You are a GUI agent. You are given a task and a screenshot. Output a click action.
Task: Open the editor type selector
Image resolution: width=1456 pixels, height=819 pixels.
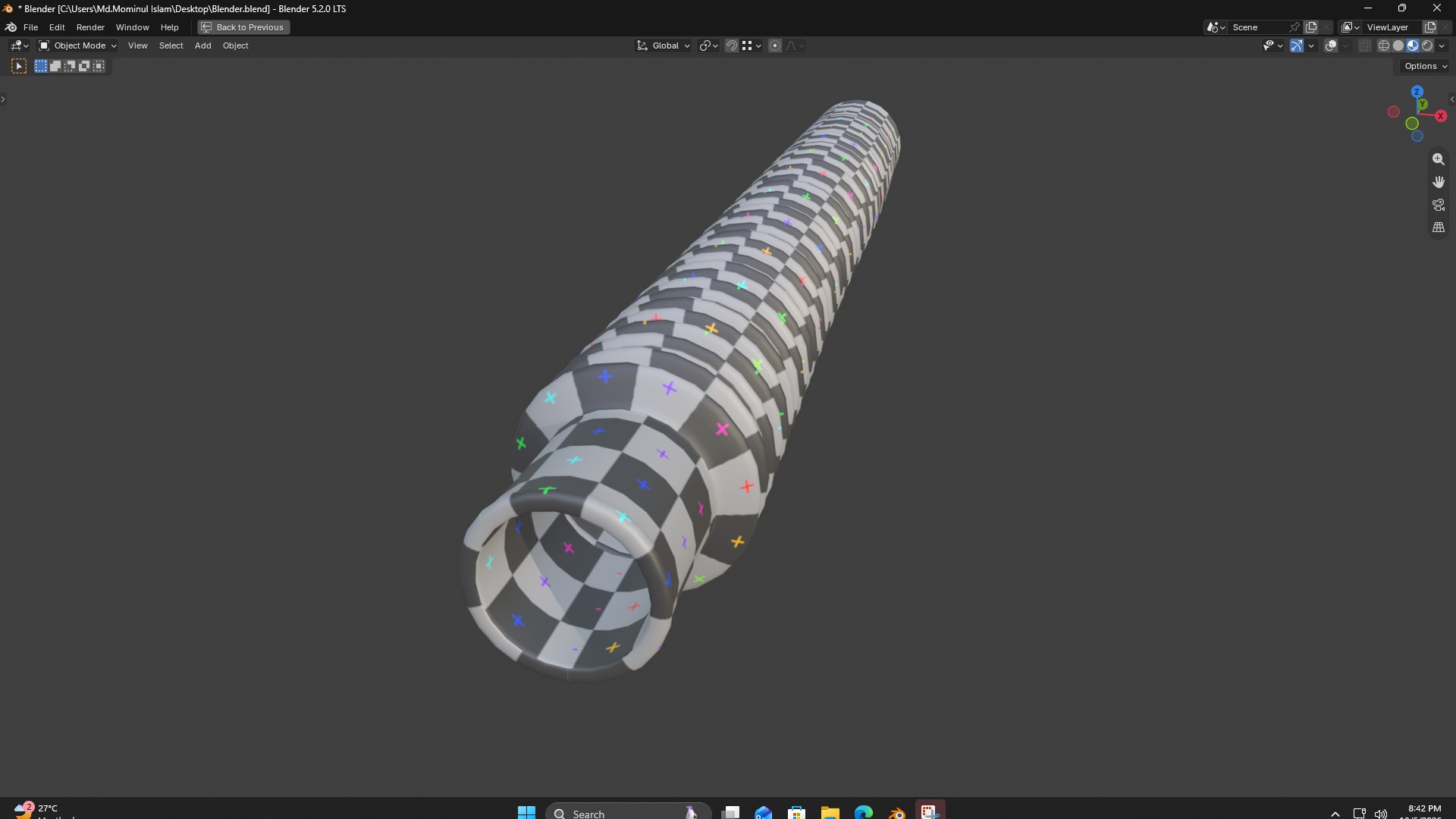(x=19, y=45)
